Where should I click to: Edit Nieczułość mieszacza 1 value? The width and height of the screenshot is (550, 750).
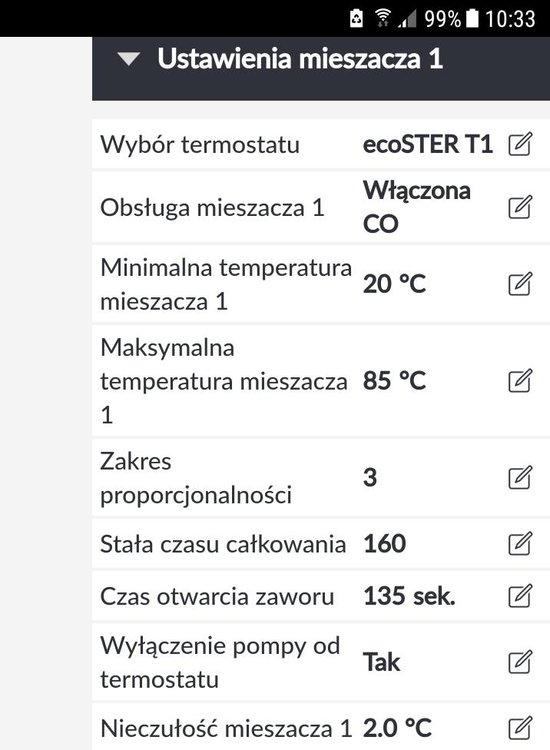pyautogui.click(x=520, y=728)
